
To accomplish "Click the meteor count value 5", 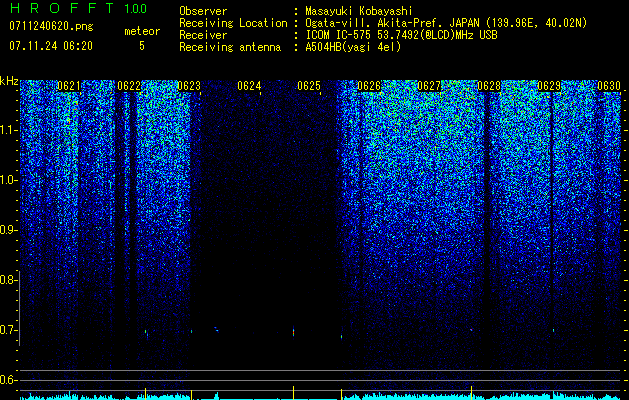I will coord(142,46).
